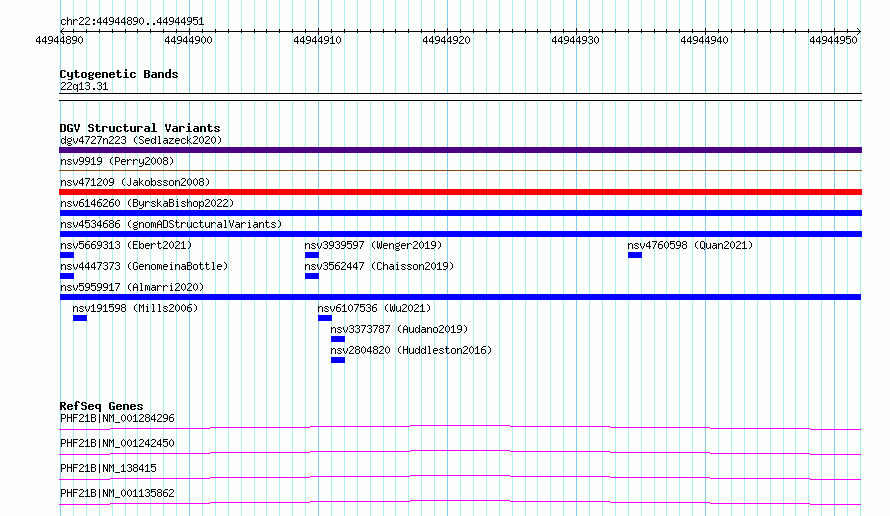This screenshot has width=890, height=516.
Task: Select ruler coordinate 44944900
Action: point(188,40)
